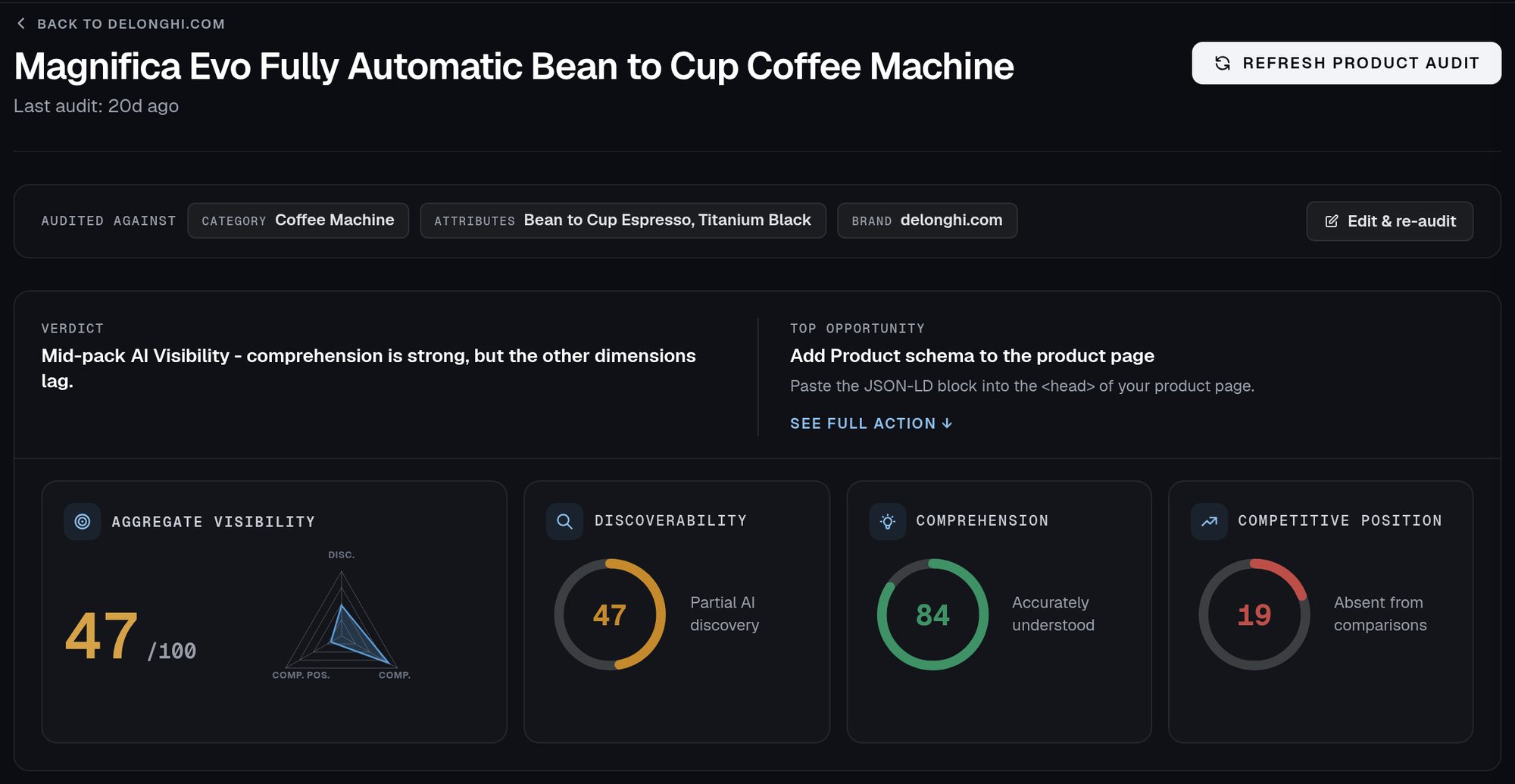Click Add Product schema to the product page
1515x784 pixels.
pyautogui.click(x=972, y=356)
